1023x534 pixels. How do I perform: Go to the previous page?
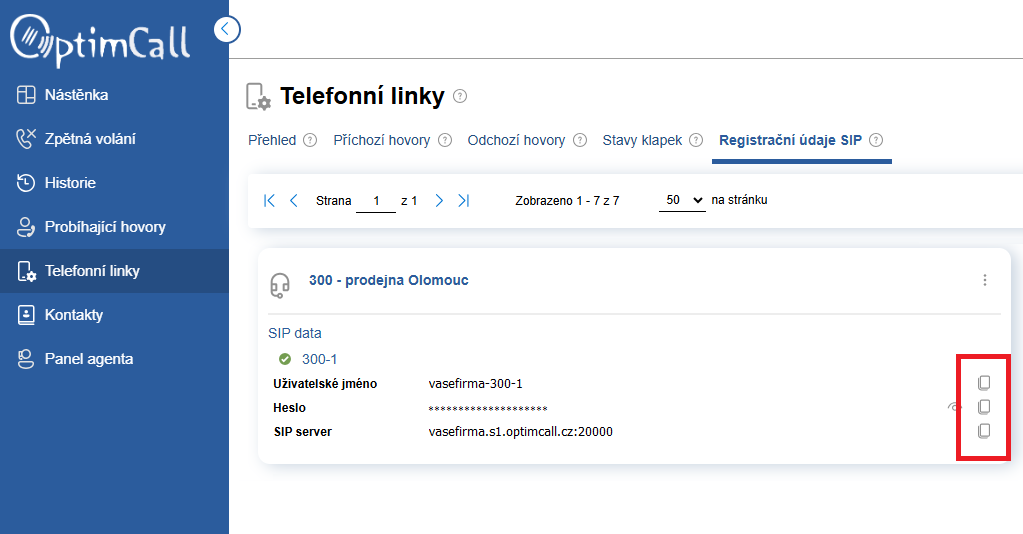[294, 200]
